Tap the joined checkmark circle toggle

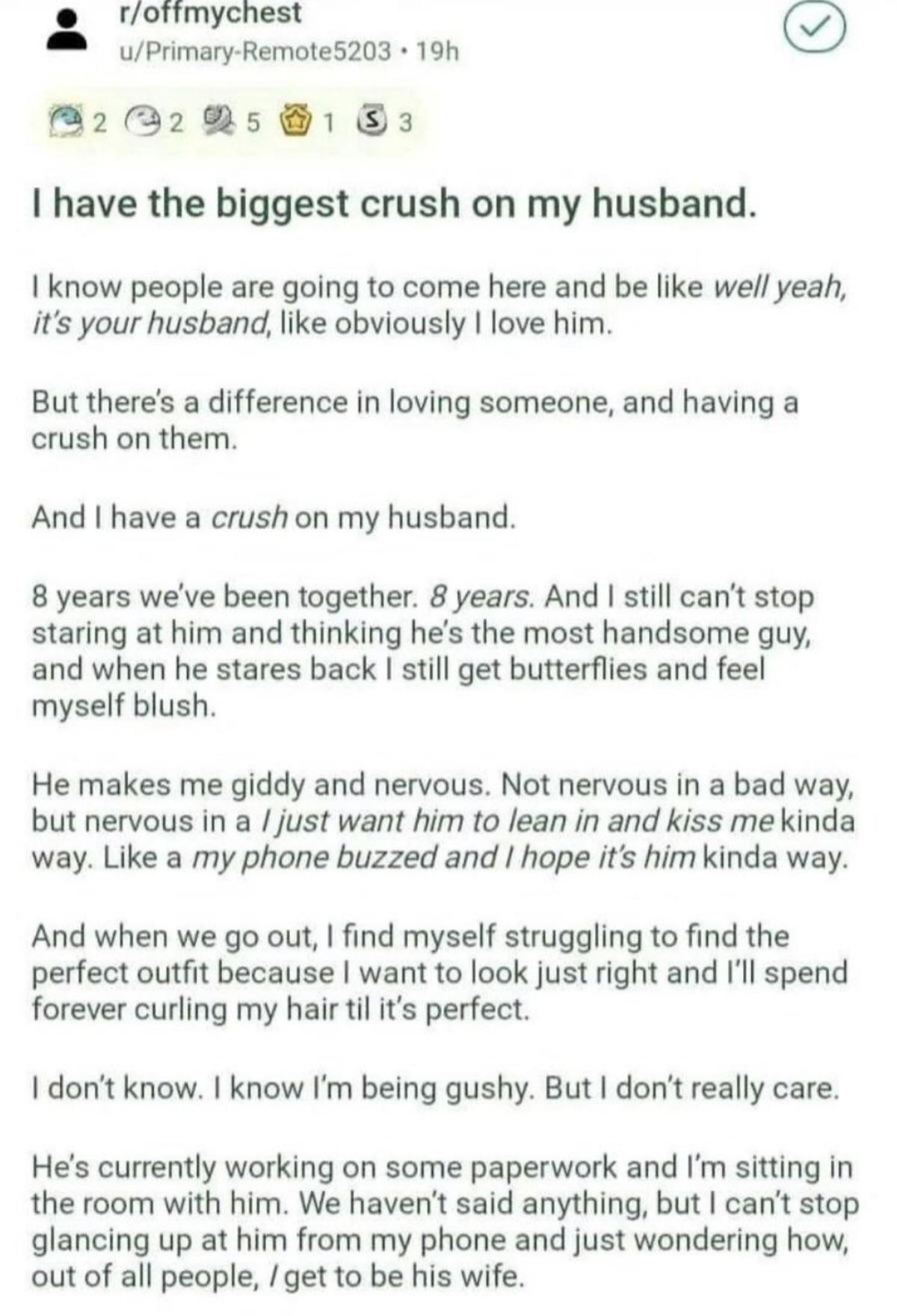(x=814, y=28)
